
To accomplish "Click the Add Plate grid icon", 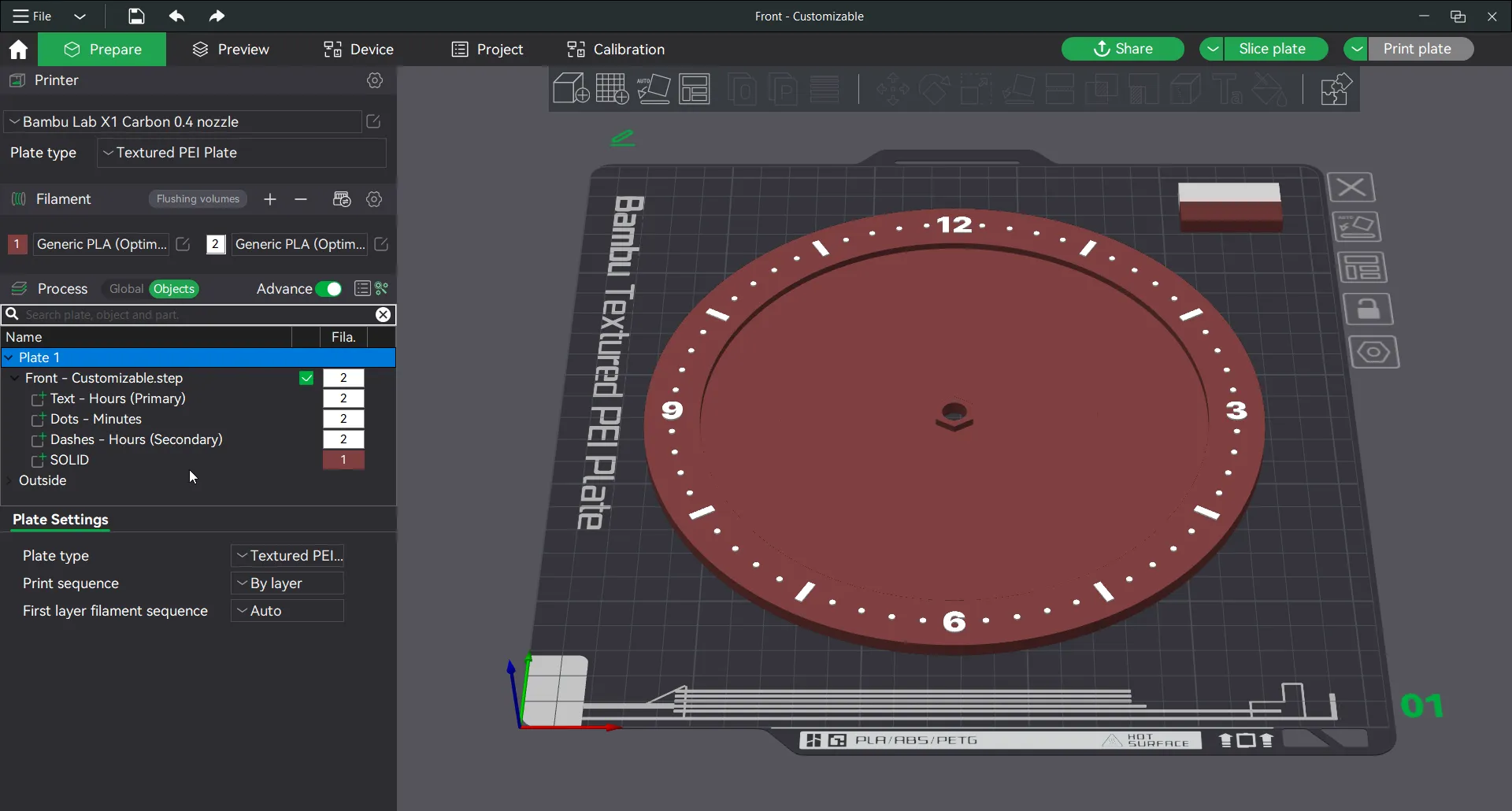I will pos(612,89).
